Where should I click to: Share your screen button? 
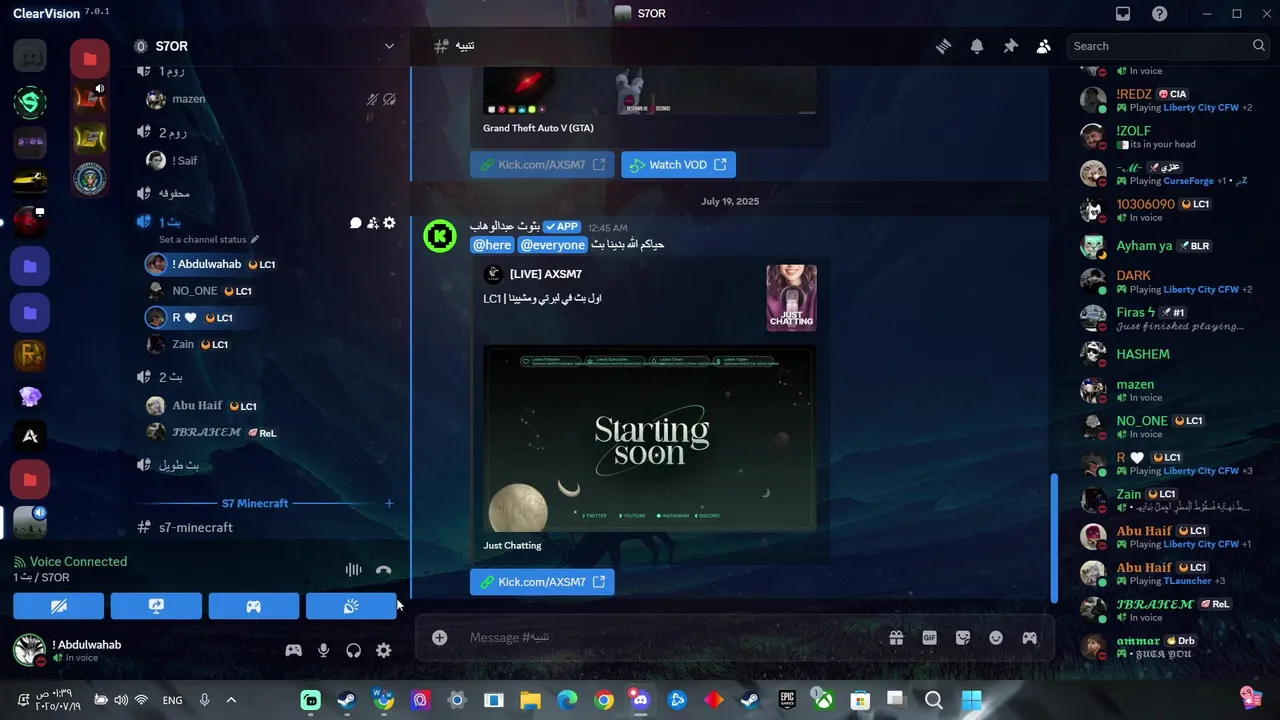click(156, 606)
